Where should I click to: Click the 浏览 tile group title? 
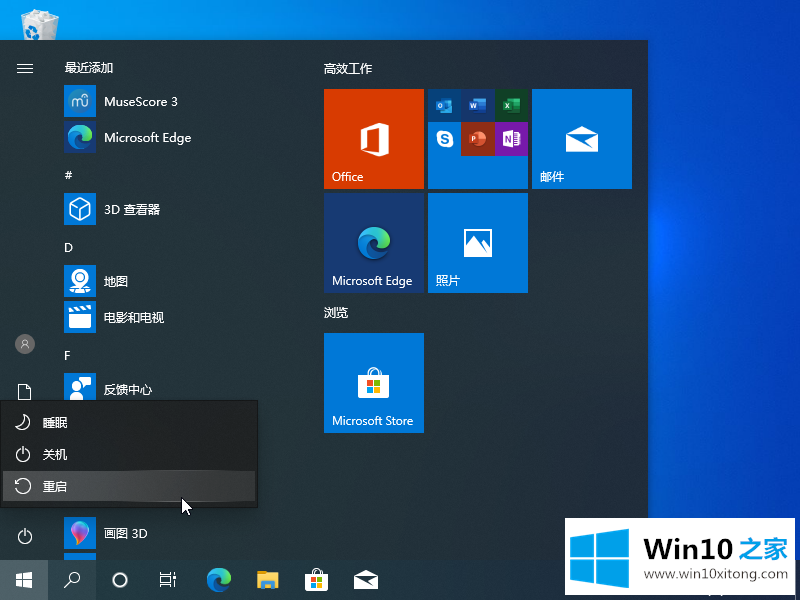point(336,312)
